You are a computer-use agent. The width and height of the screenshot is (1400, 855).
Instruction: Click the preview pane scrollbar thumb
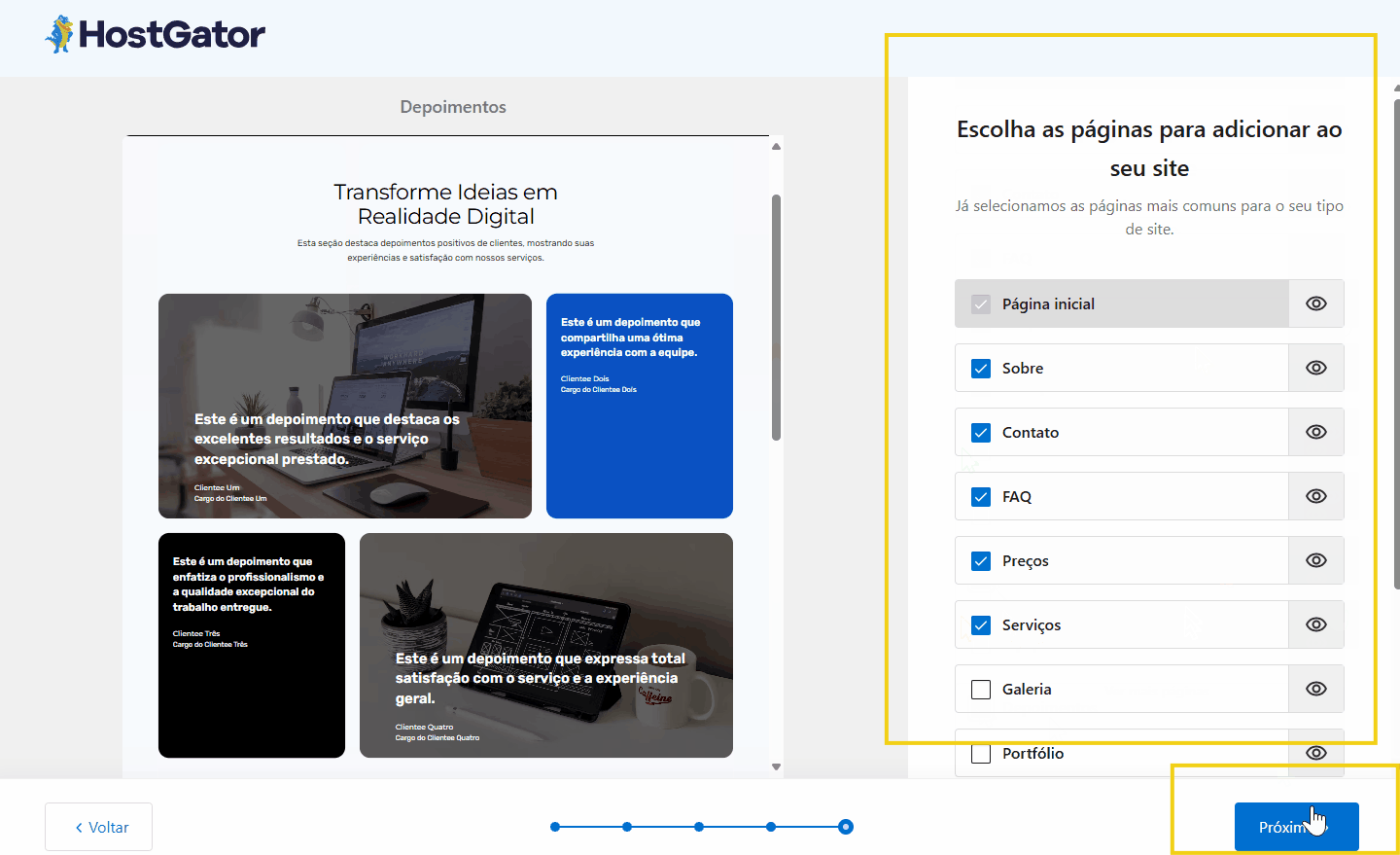[776, 317]
